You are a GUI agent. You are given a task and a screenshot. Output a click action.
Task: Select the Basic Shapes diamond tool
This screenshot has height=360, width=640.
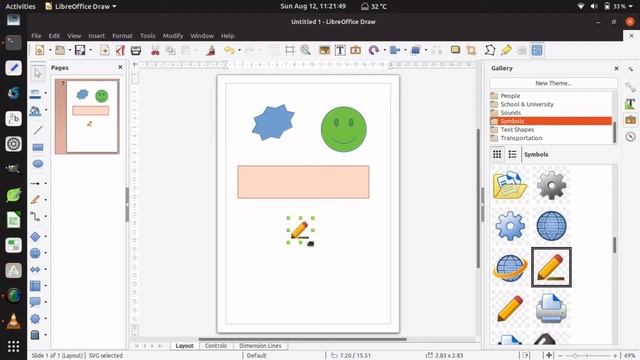pyautogui.click(x=36, y=236)
